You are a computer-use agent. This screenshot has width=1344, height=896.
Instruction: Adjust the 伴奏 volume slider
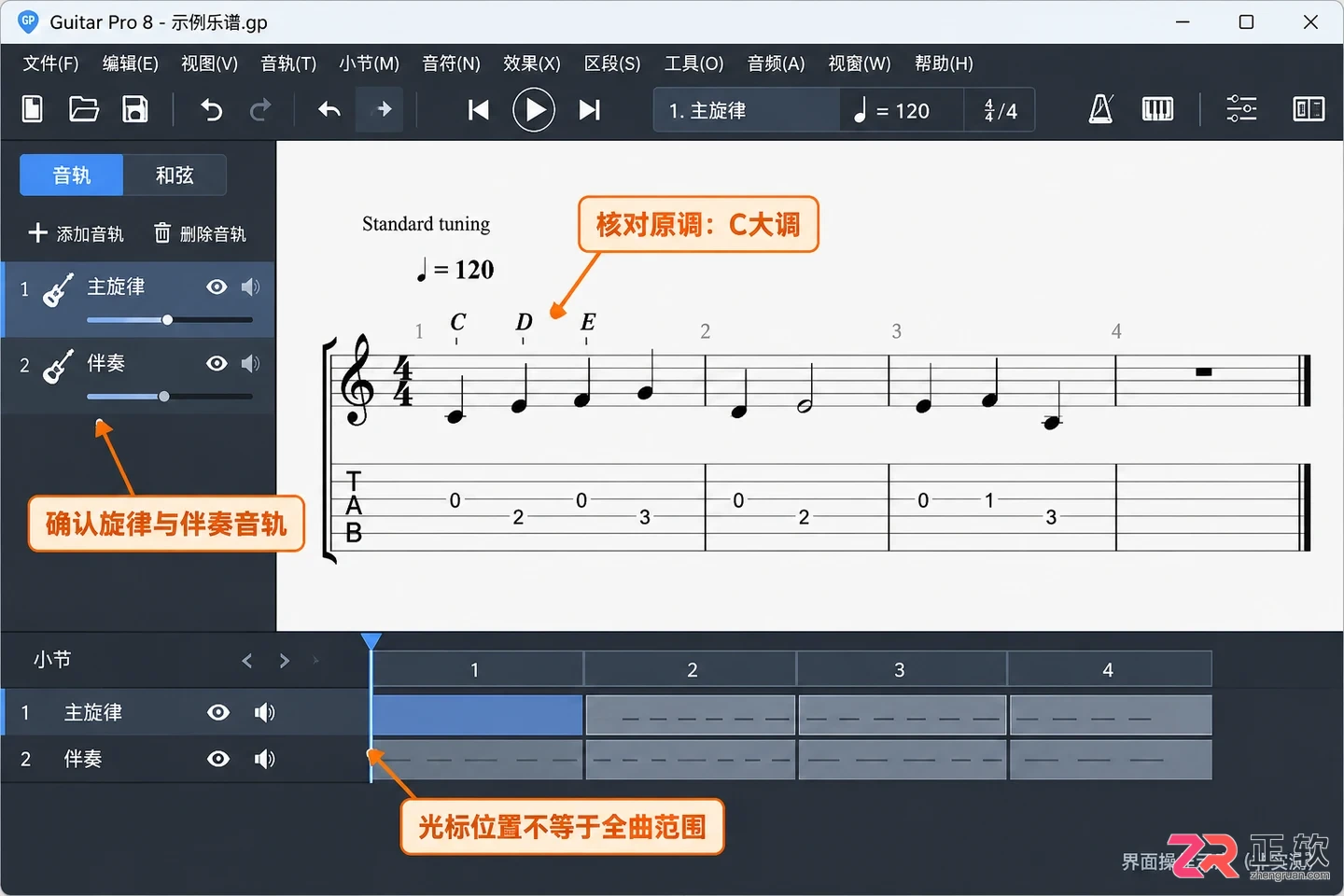tap(169, 397)
